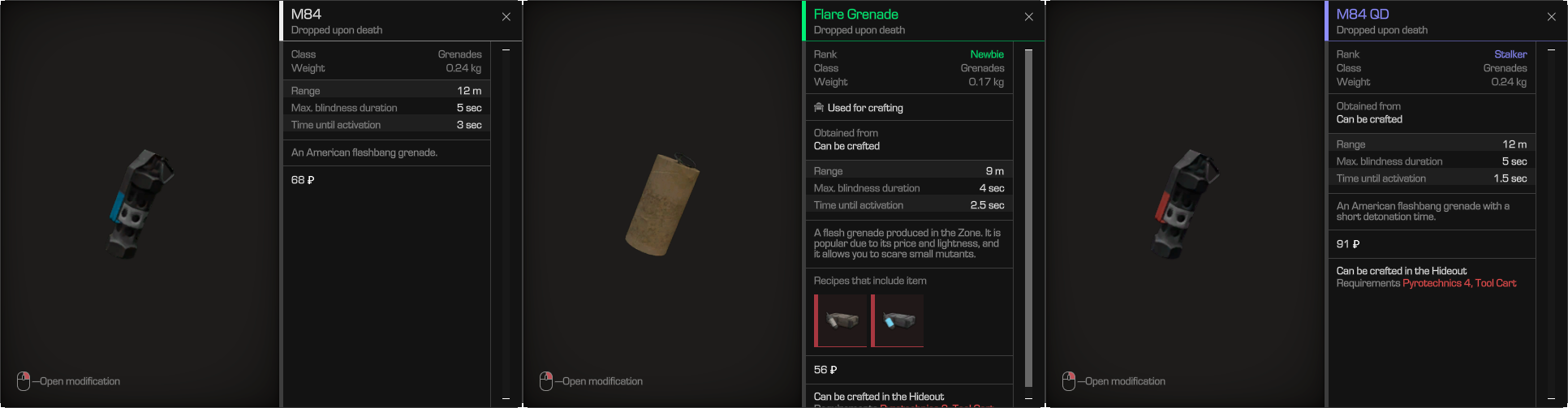Viewport: 1568px width, 408px height.
Task: Close the M84 QD details panel
Action: point(1551,17)
